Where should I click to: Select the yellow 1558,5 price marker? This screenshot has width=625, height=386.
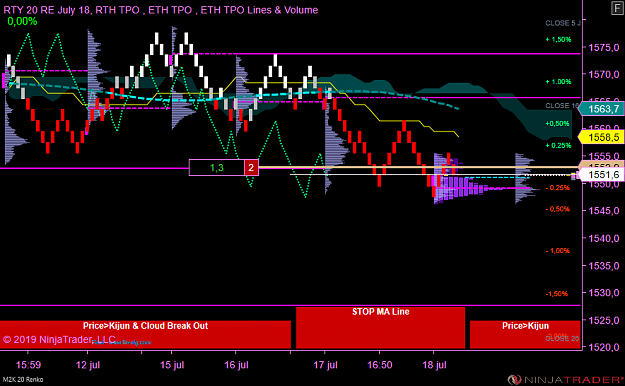tap(601, 137)
